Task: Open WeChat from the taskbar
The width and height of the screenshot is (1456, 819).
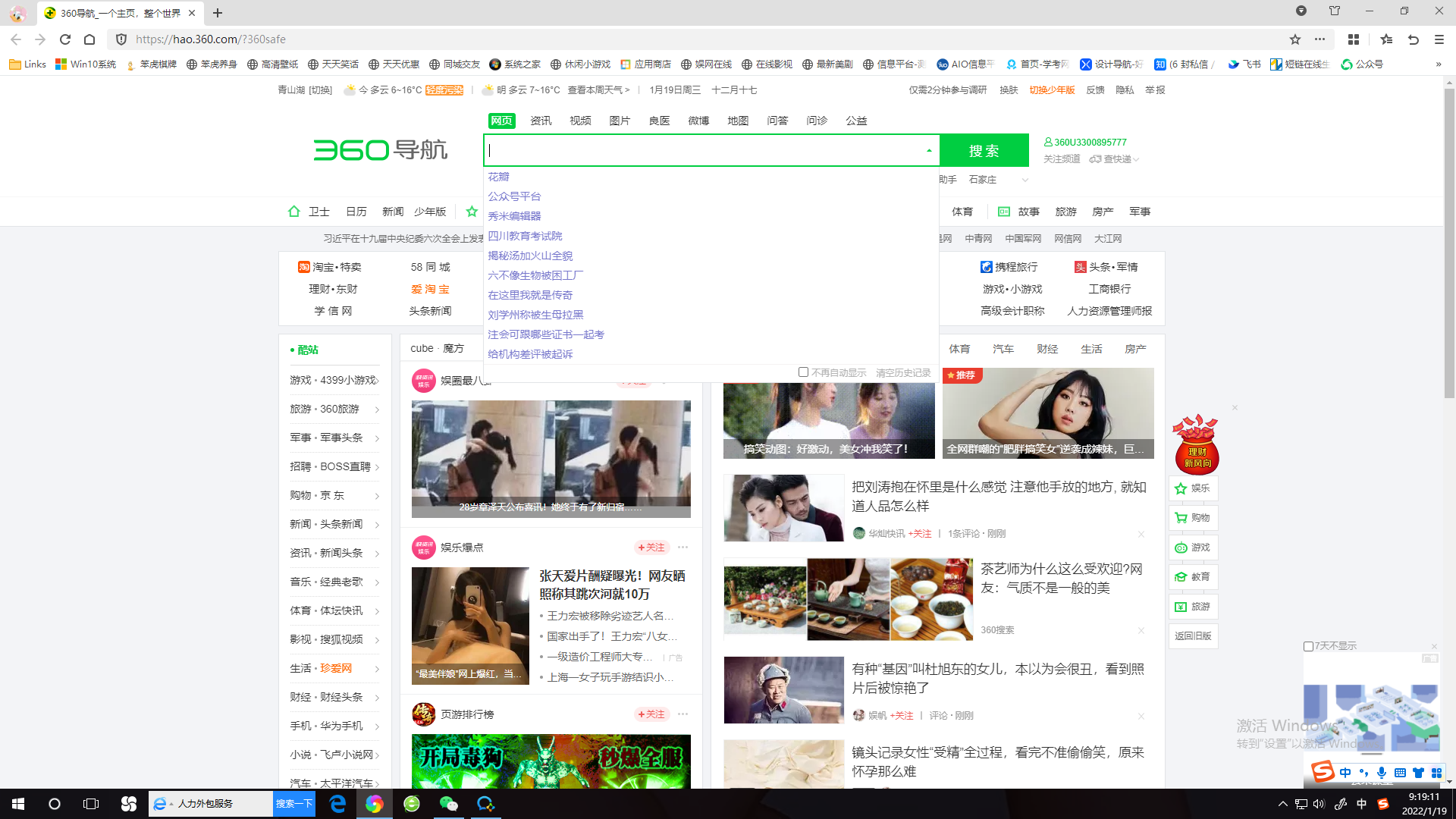Action: click(x=448, y=804)
